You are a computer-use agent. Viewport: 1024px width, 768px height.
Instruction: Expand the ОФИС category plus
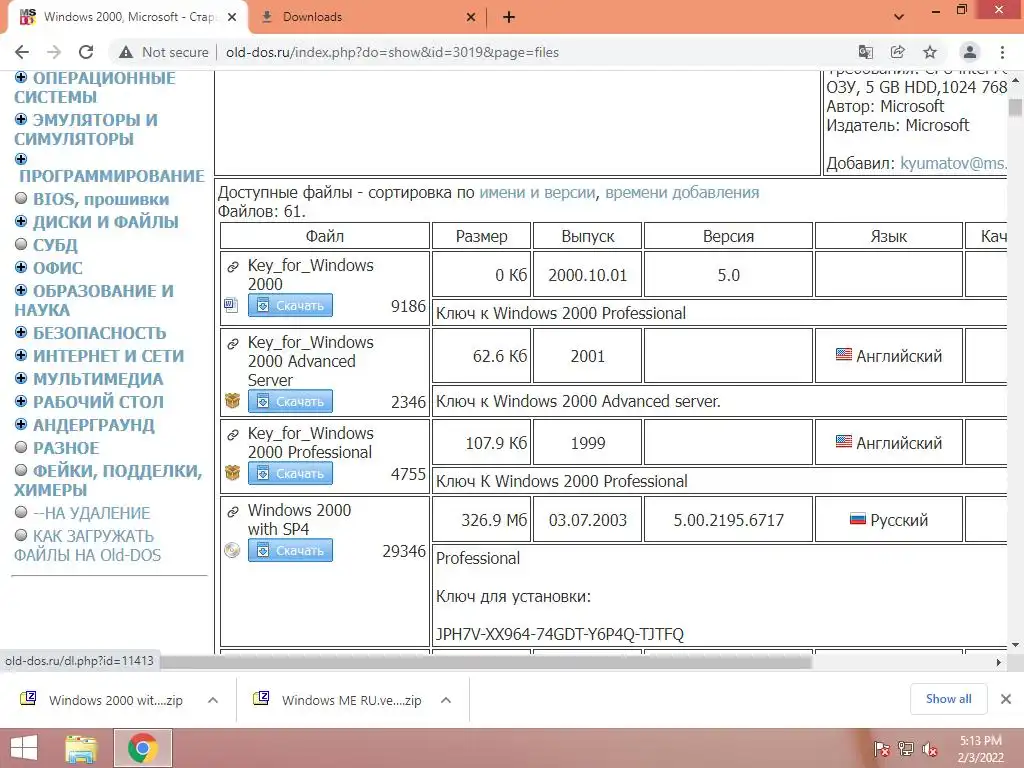pyautogui.click(x=21, y=268)
